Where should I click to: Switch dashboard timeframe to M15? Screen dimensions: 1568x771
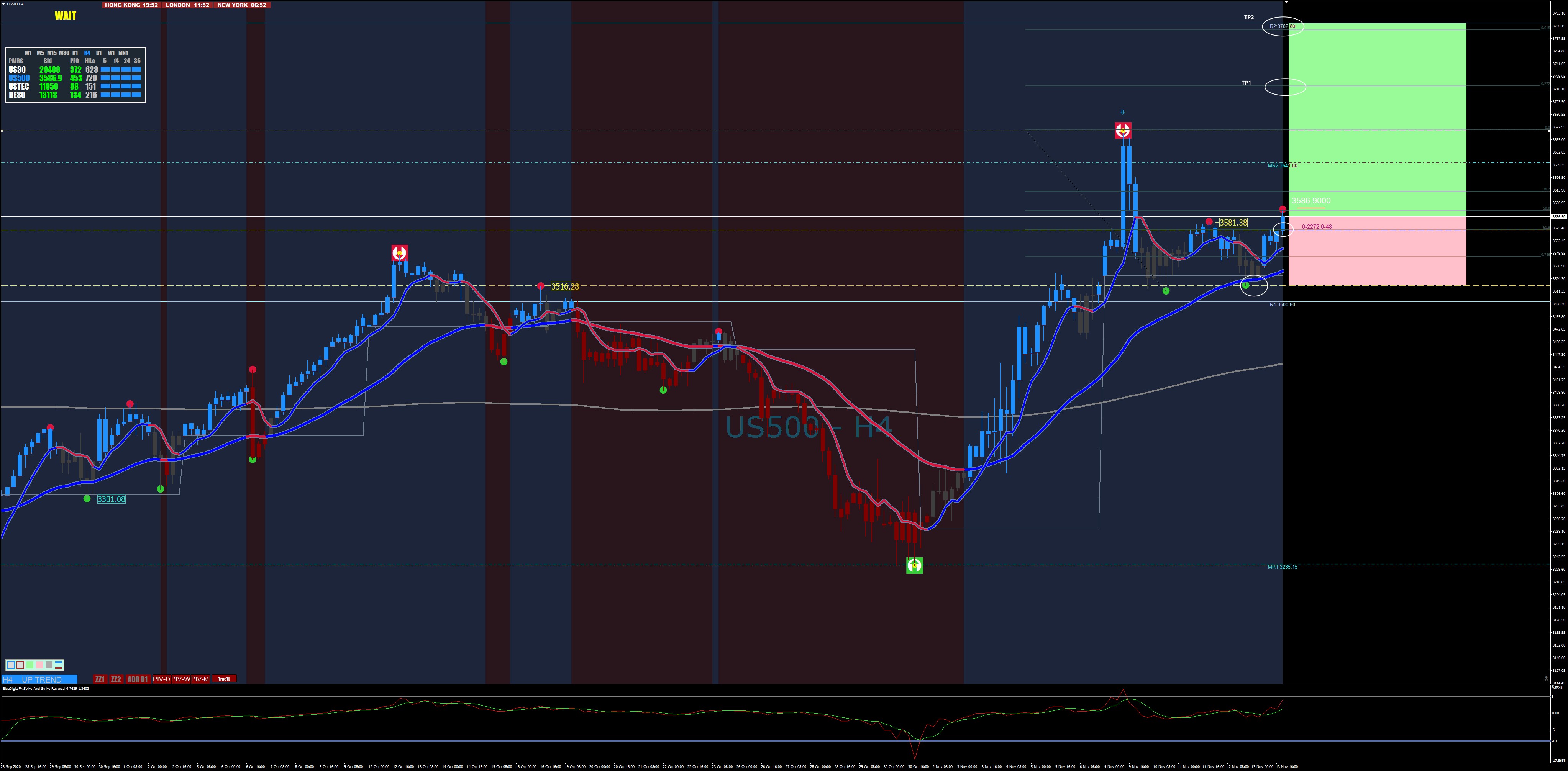[x=52, y=53]
